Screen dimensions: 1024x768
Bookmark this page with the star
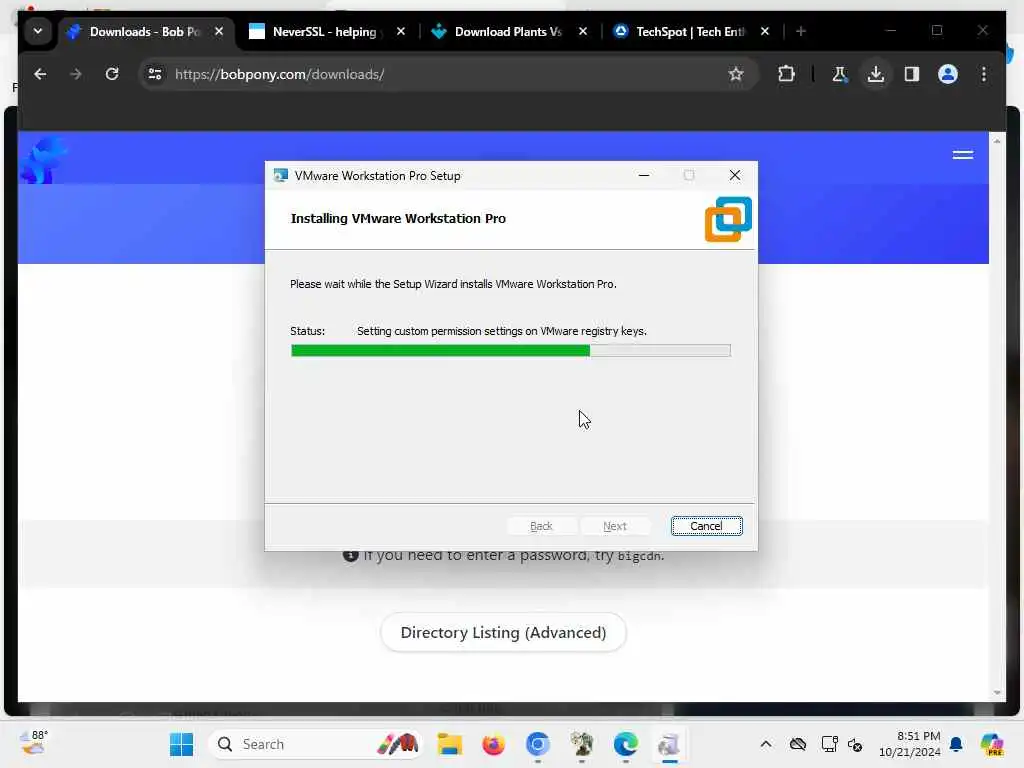point(736,74)
